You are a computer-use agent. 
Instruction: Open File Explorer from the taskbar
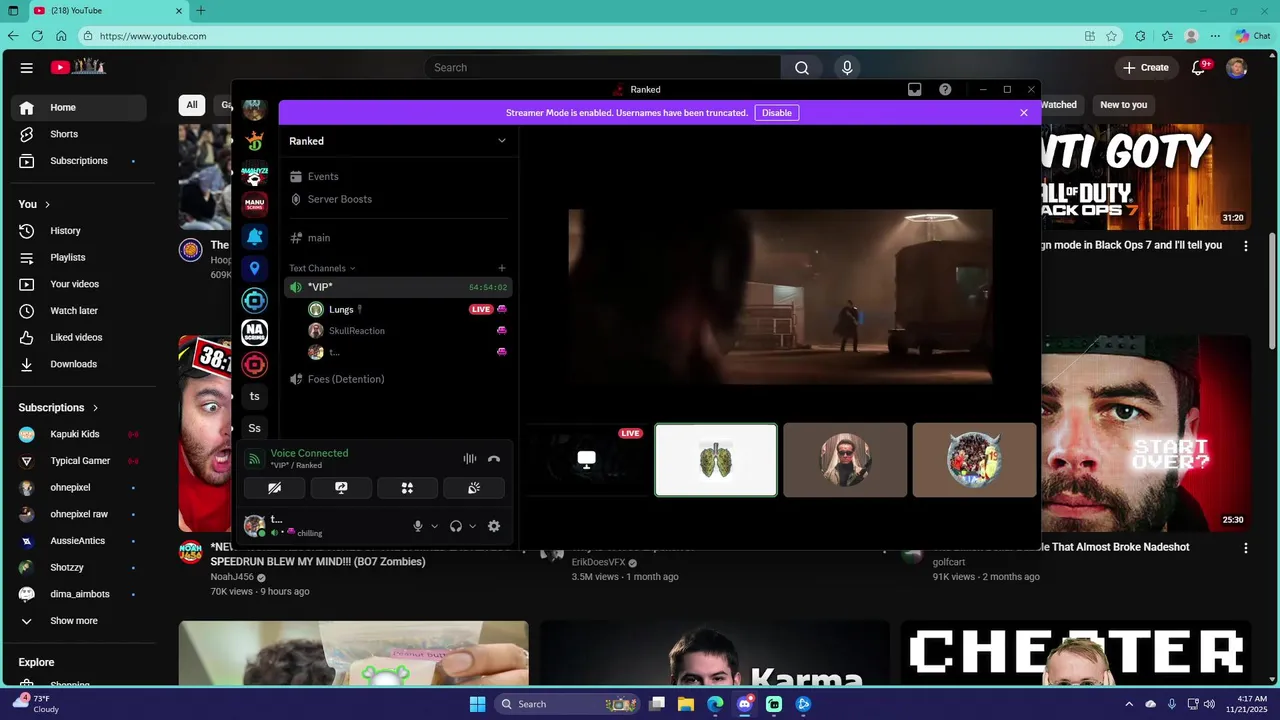tap(686, 704)
